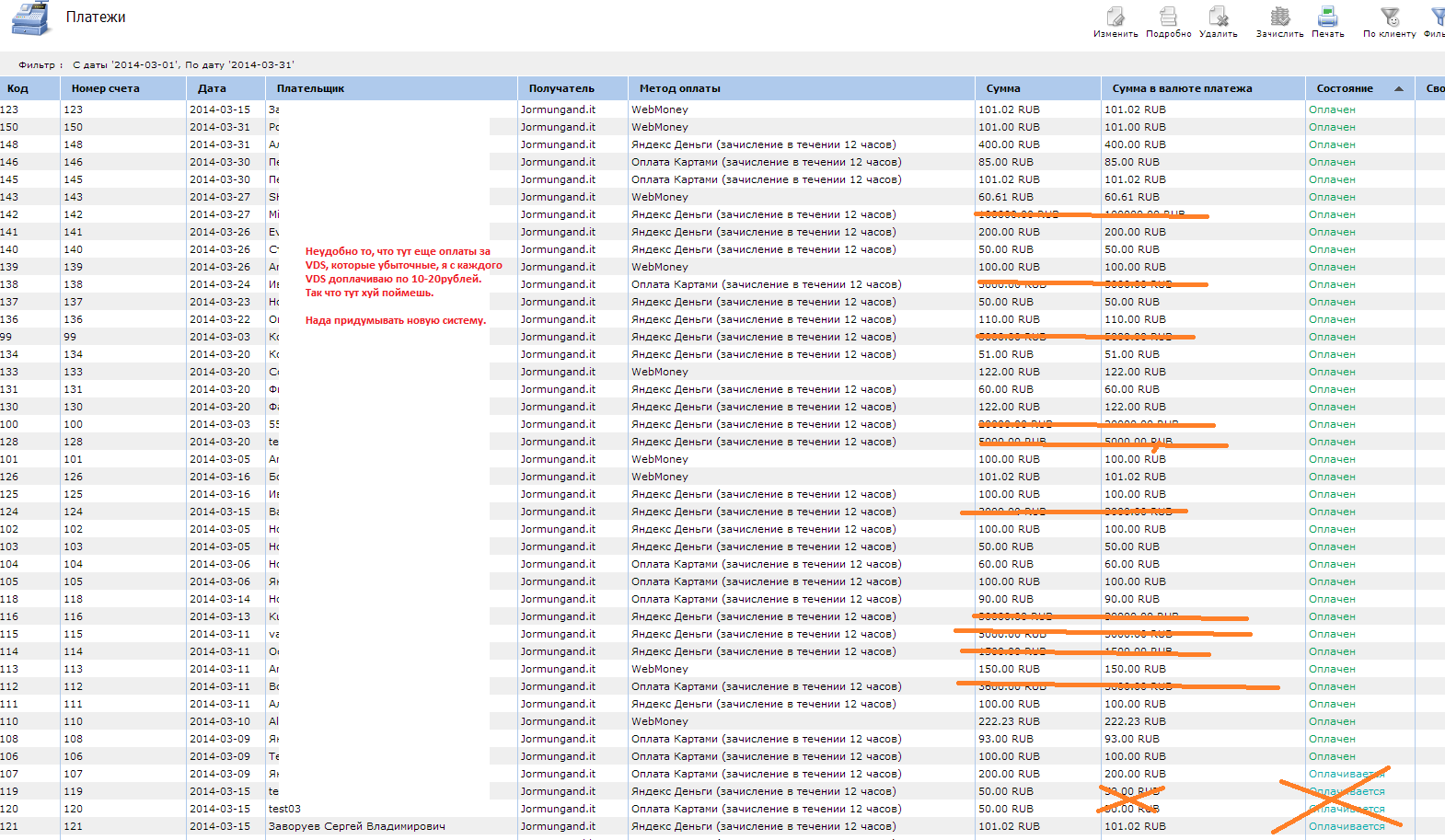Open the blue Фильтр funnel icon

1437,17
